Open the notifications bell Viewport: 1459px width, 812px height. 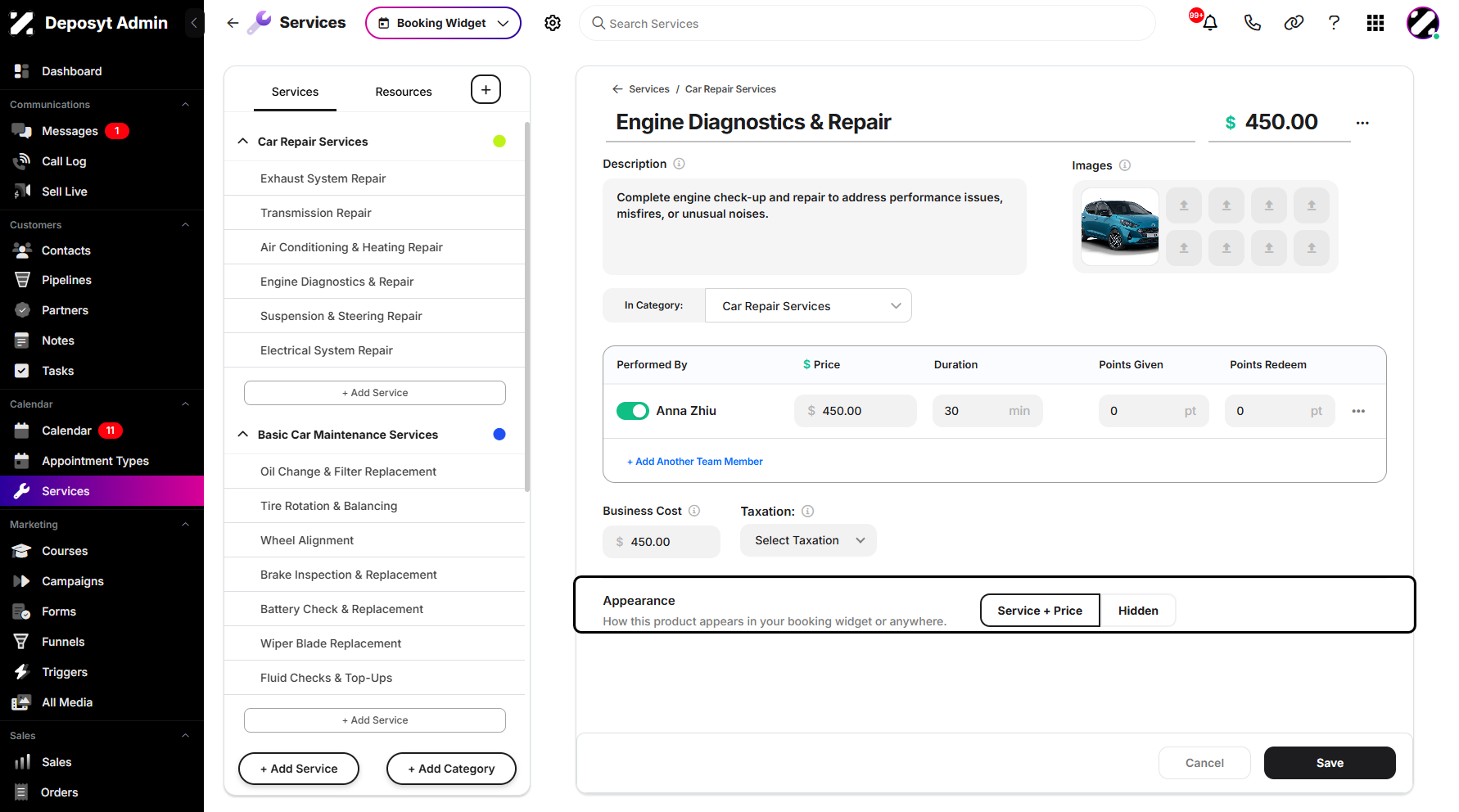pyautogui.click(x=1209, y=23)
